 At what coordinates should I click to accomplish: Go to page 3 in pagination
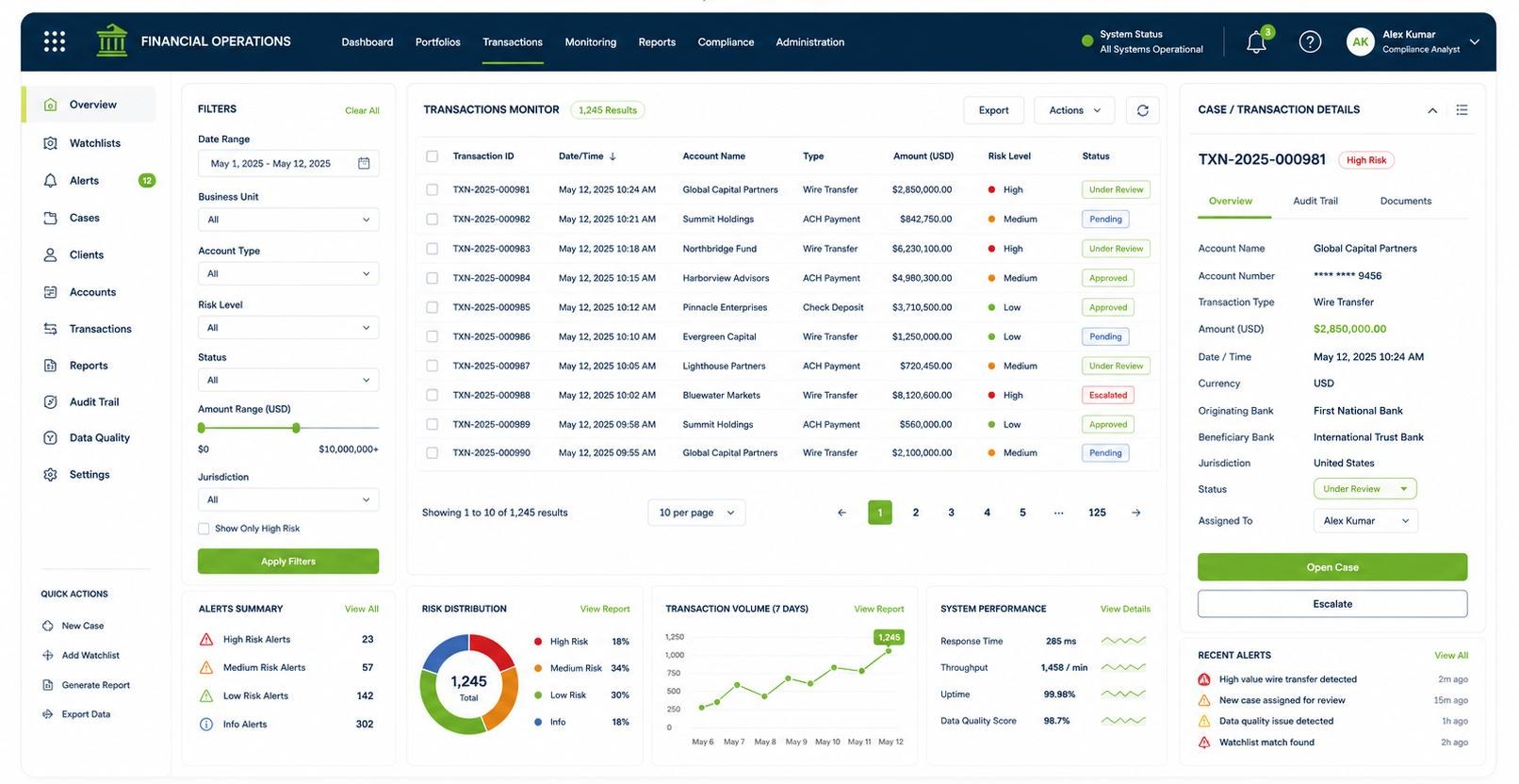[951, 513]
